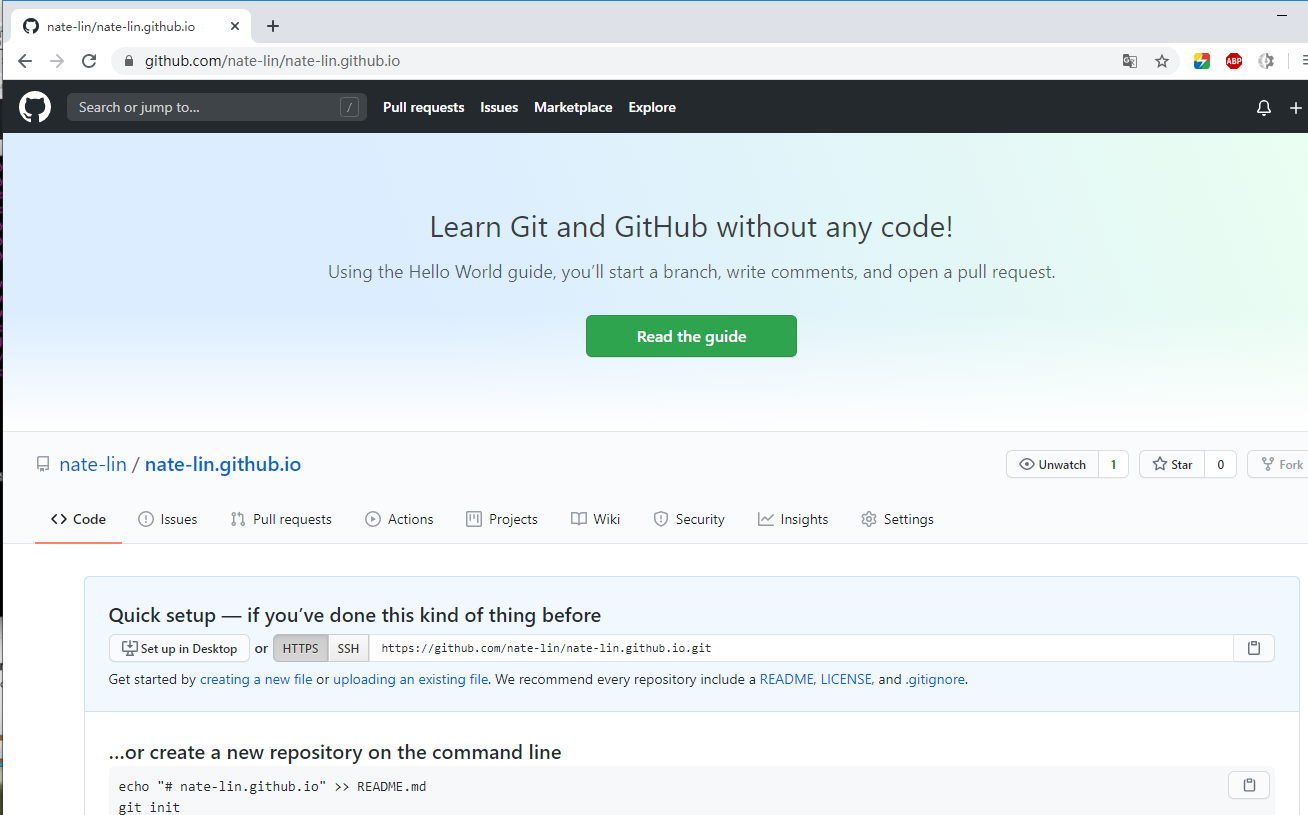View site information via the lock icon
This screenshot has height=815, width=1308.
coord(128,61)
